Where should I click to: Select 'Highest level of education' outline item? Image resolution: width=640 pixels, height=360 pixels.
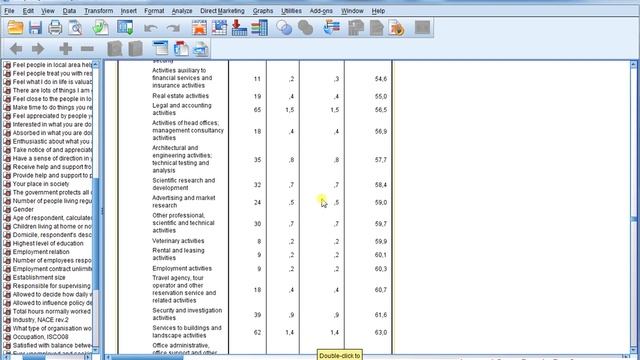48,243
